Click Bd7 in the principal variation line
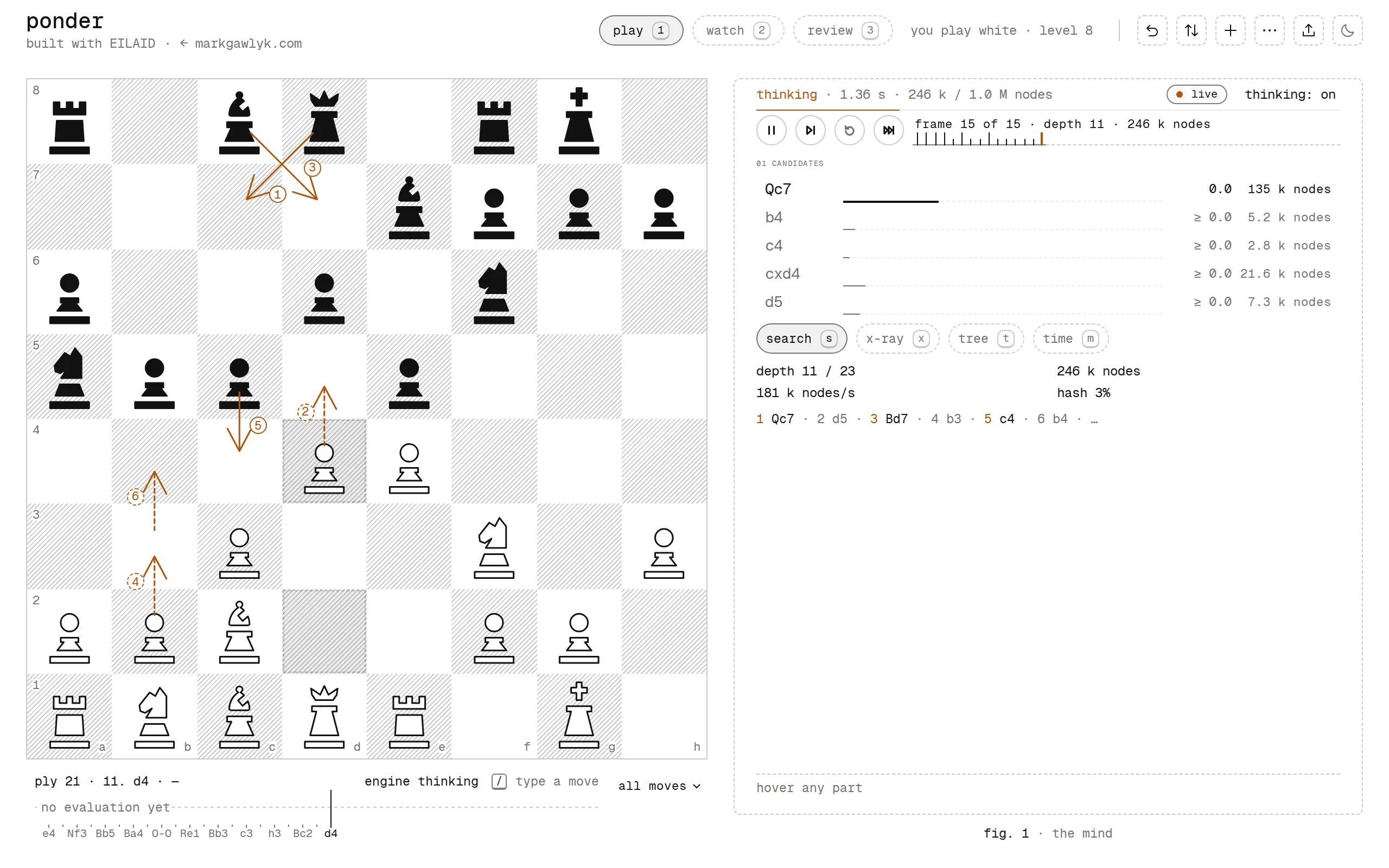The width and height of the screenshot is (1389, 868). (896, 419)
